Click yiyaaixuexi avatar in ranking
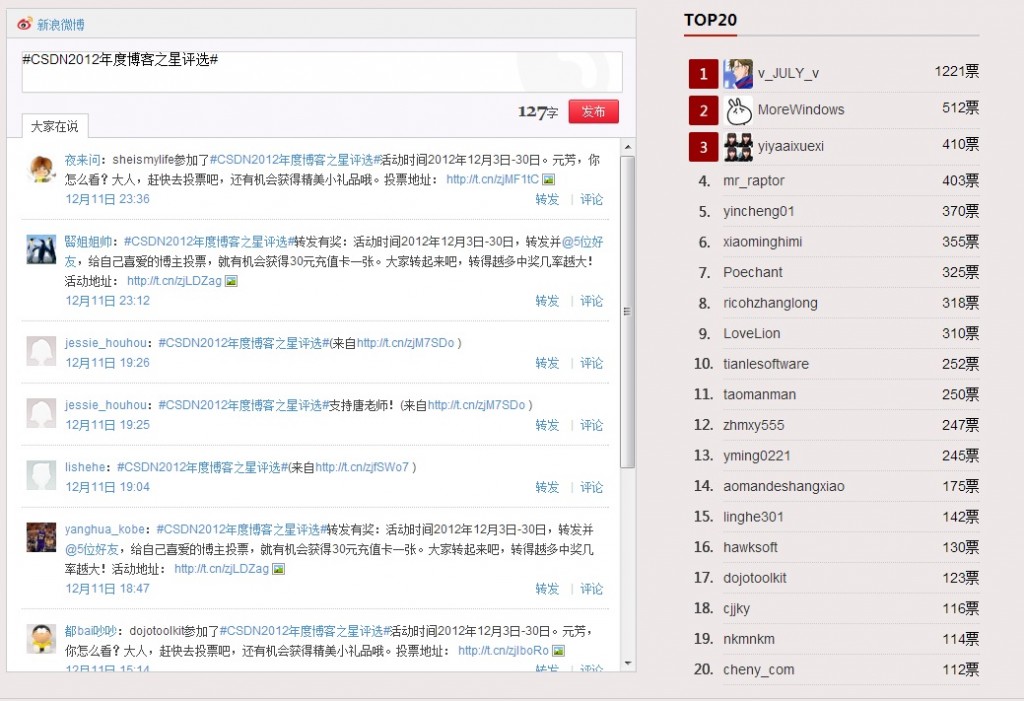1024x701 pixels. [x=738, y=147]
